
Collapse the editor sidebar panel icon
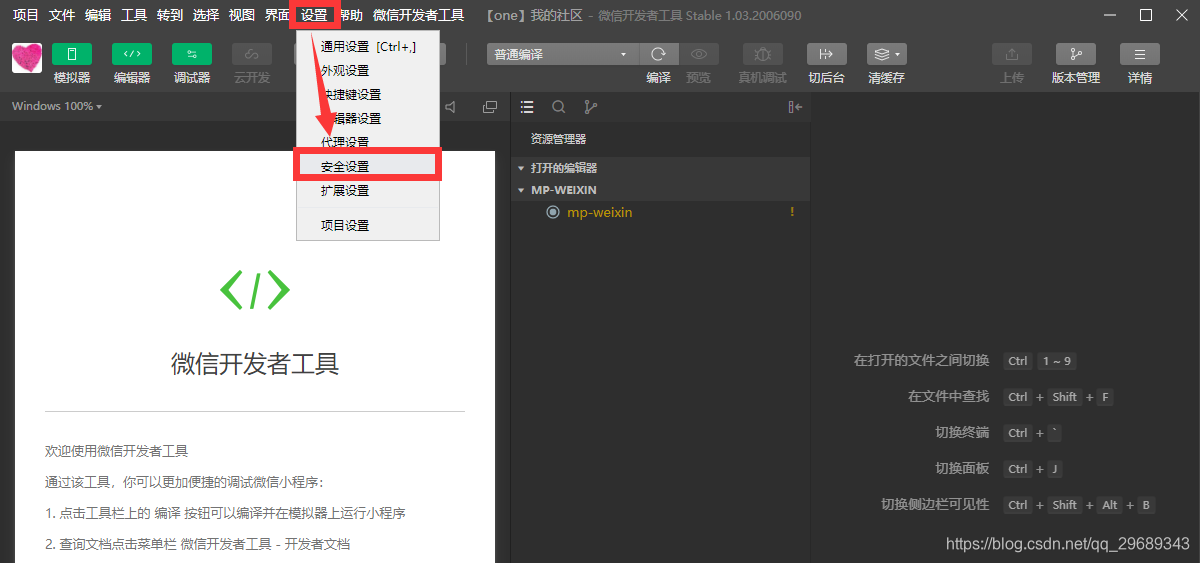point(795,107)
